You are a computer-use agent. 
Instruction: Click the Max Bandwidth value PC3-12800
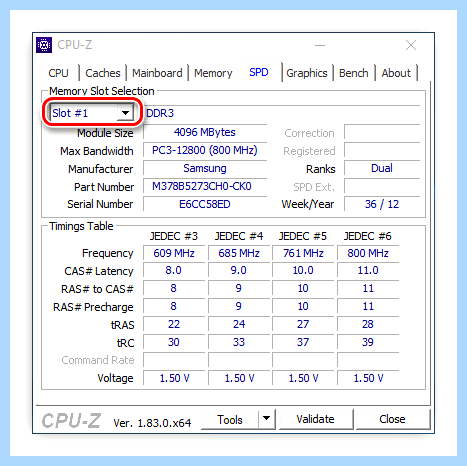pos(205,150)
